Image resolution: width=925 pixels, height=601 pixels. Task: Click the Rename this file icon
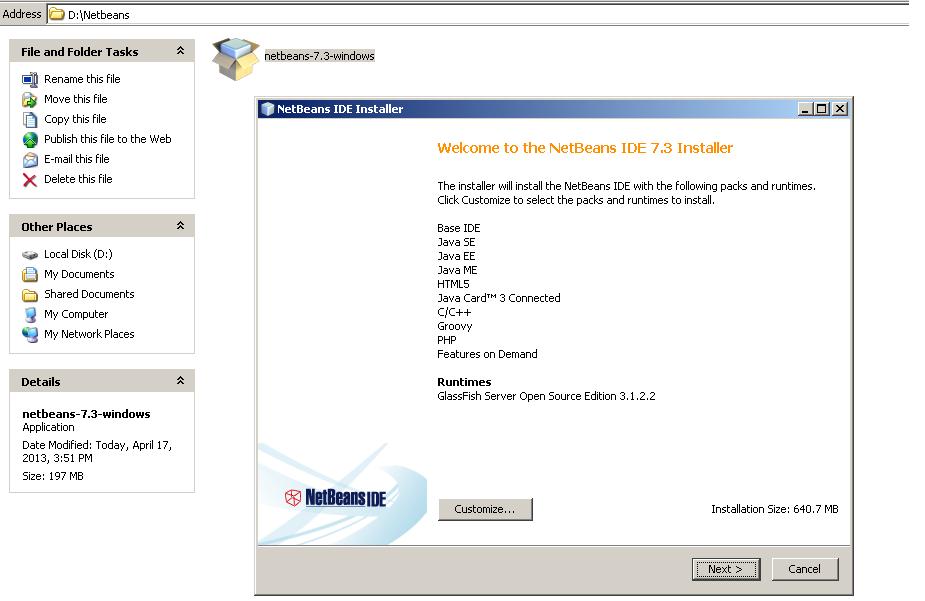click(x=30, y=79)
